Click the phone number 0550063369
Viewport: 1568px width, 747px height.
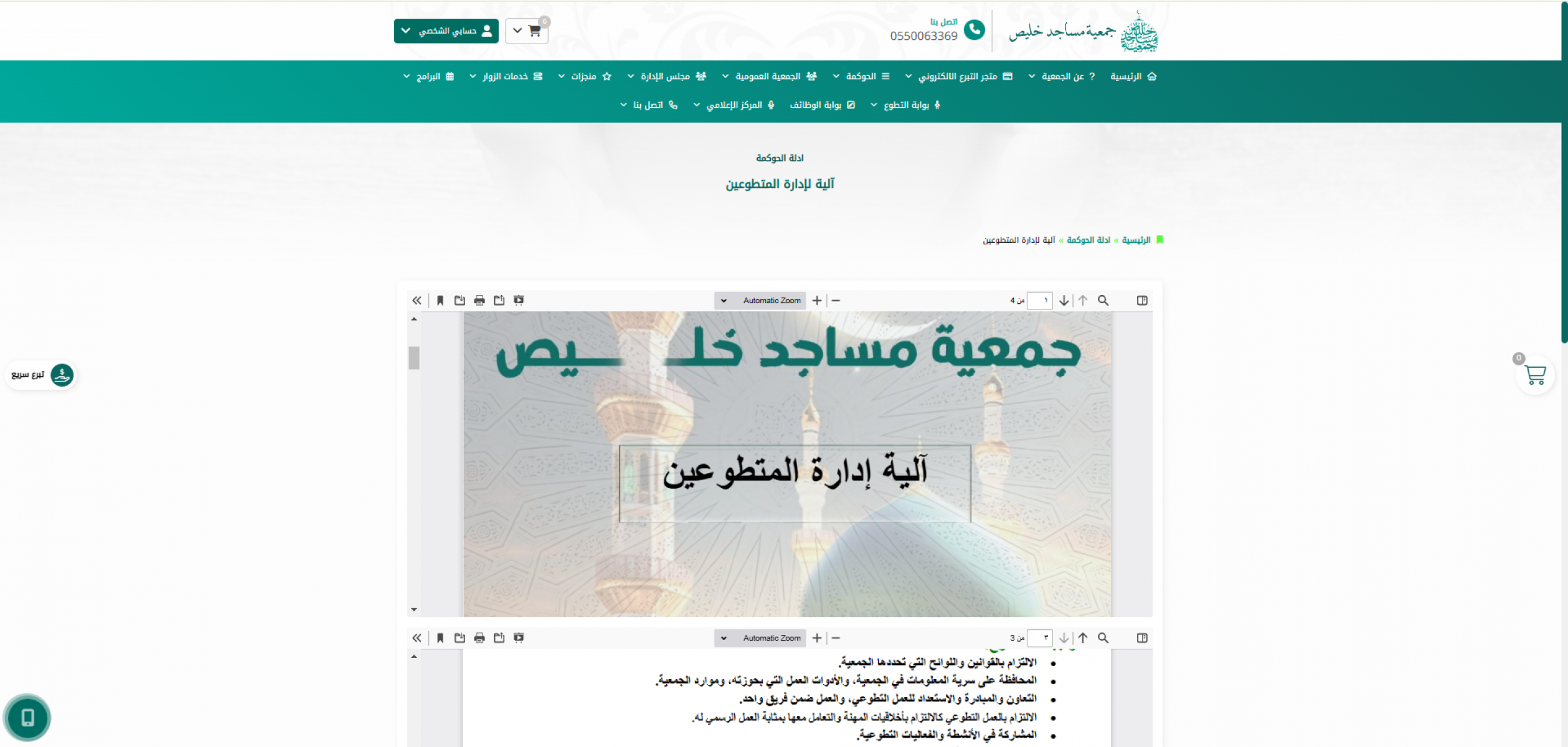(923, 36)
